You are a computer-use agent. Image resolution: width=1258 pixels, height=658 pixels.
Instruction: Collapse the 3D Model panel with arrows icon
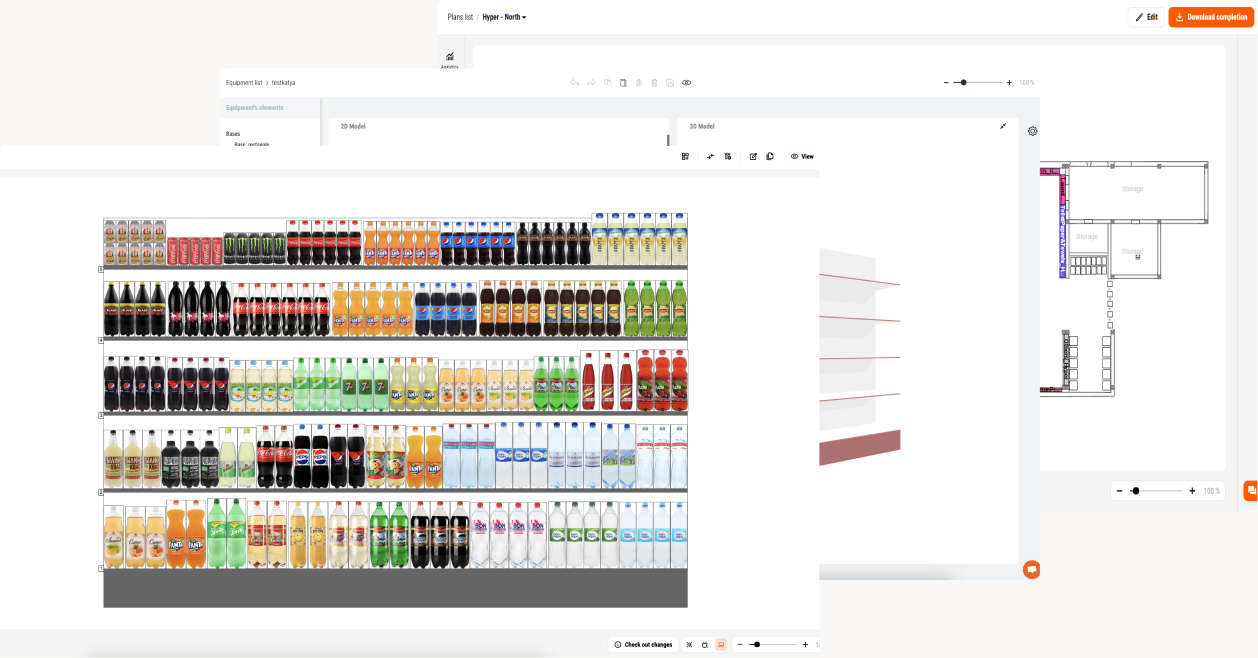[x=1003, y=126]
